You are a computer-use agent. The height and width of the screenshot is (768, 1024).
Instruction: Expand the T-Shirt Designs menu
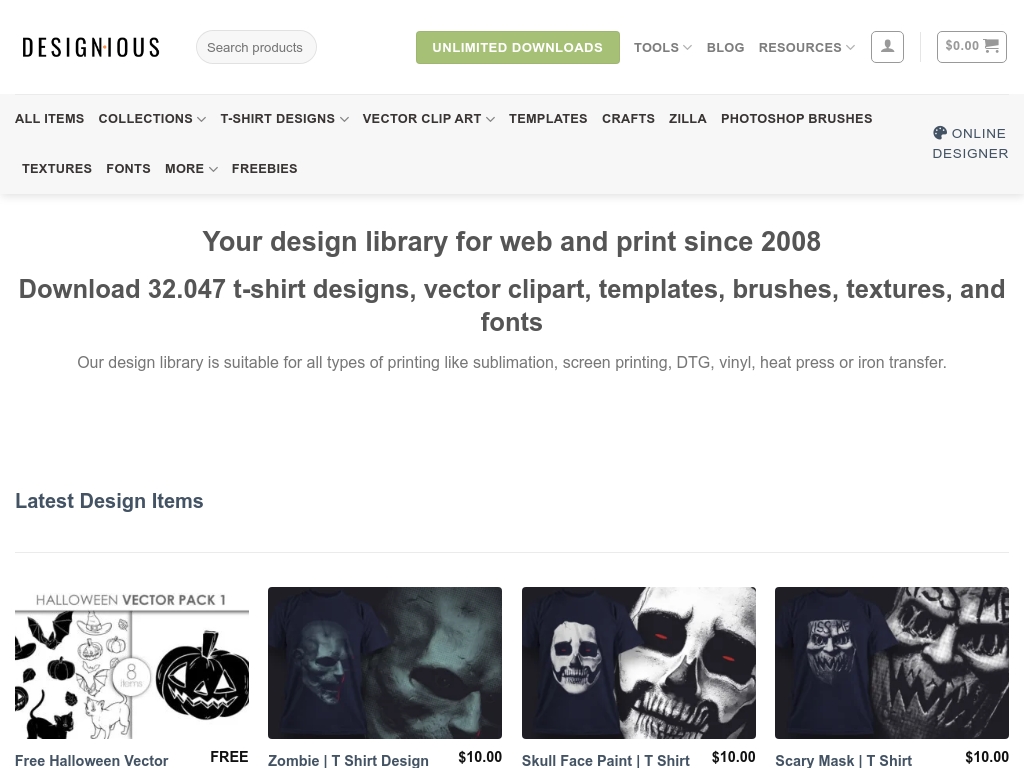tap(284, 119)
